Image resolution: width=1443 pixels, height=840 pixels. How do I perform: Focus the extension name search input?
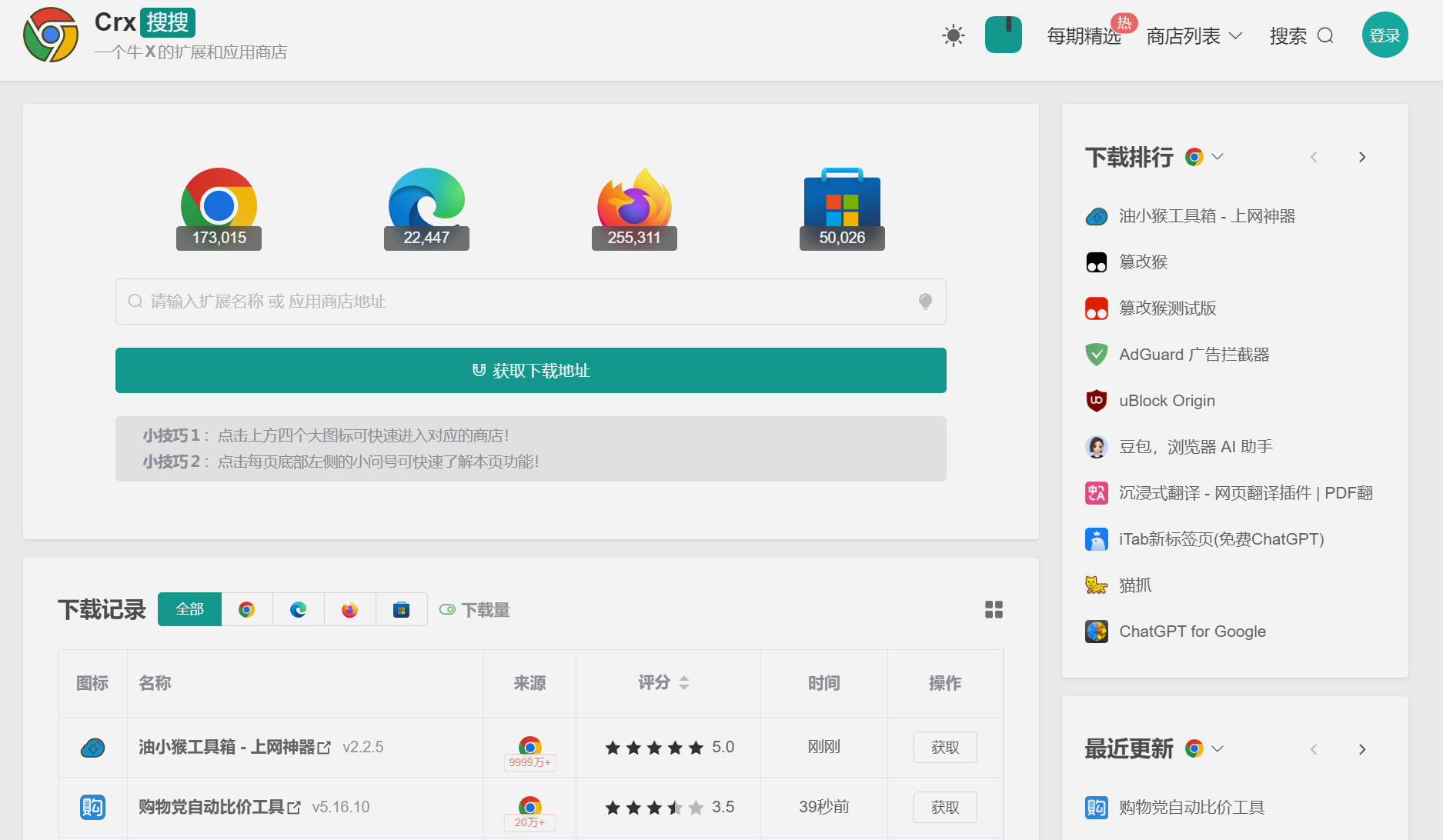531,302
